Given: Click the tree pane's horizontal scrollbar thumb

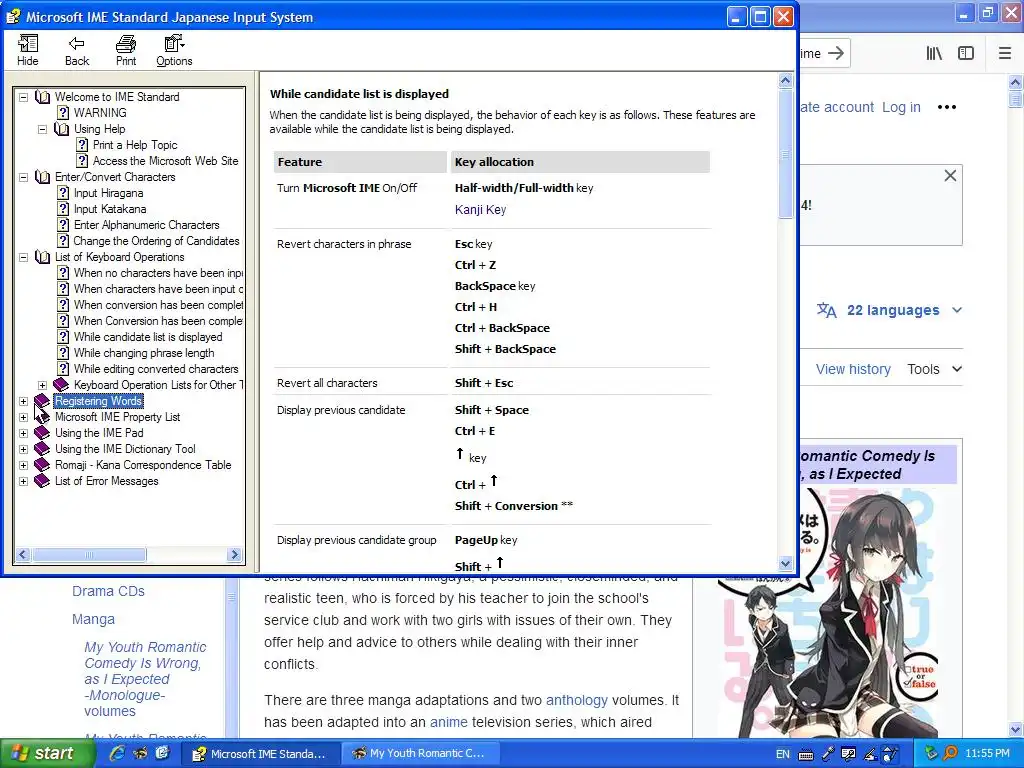Looking at the screenshot, I should pyautogui.click(x=89, y=554).
